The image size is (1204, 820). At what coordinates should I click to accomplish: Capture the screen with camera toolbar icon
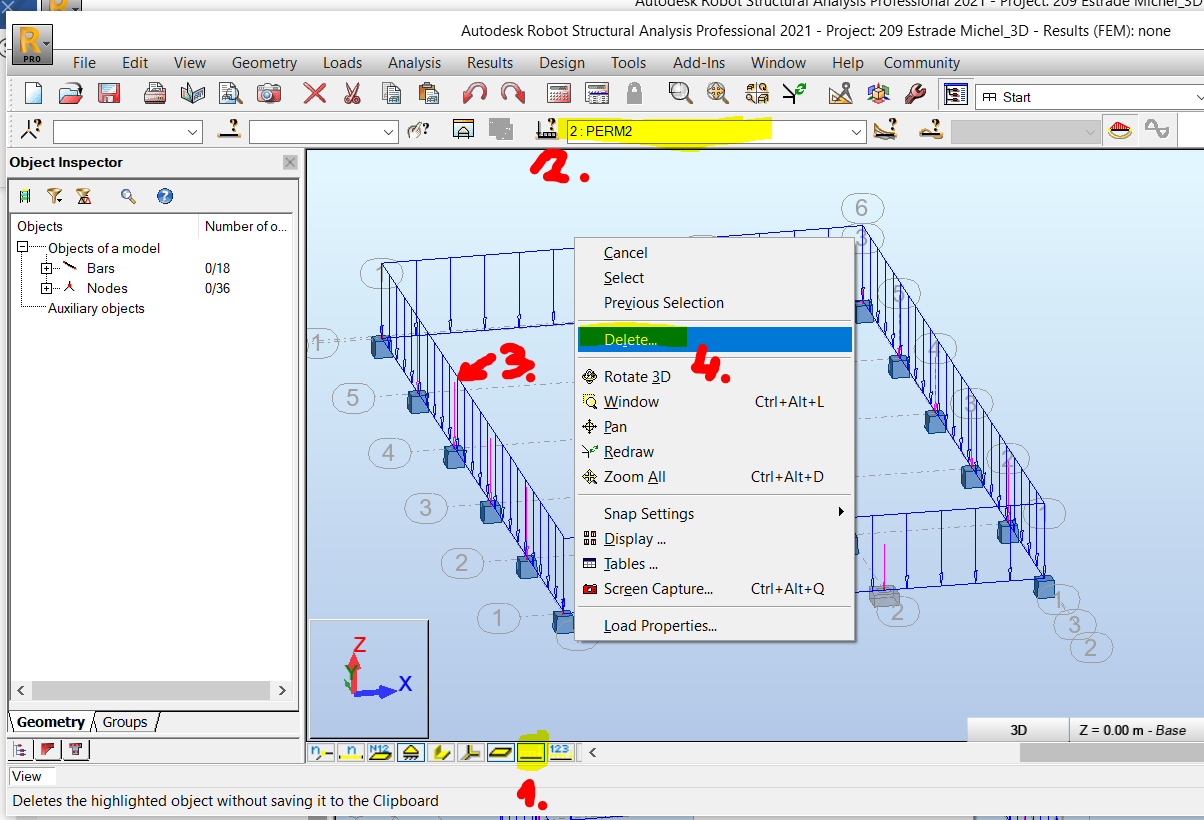click(268, 94)
